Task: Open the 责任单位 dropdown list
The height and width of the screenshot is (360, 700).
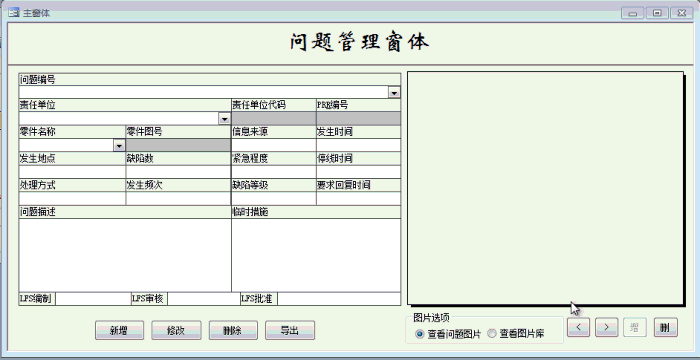Action: (224, 119)
